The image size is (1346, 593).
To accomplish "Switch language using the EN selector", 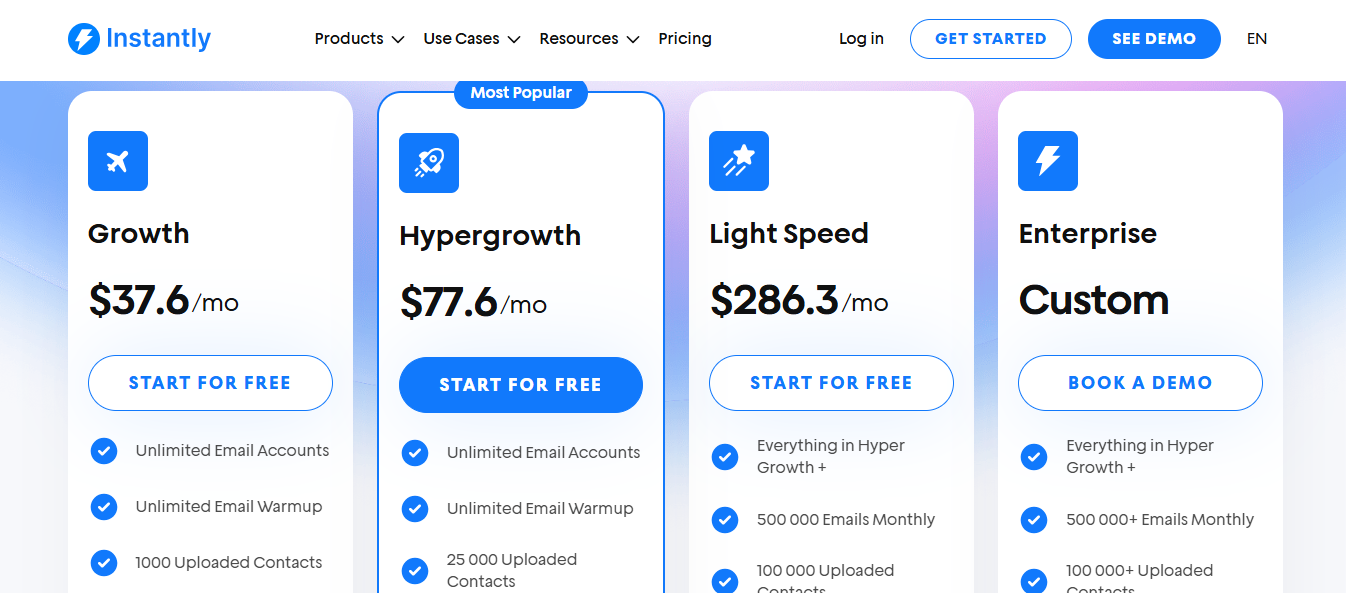I will coord(1256,38).
